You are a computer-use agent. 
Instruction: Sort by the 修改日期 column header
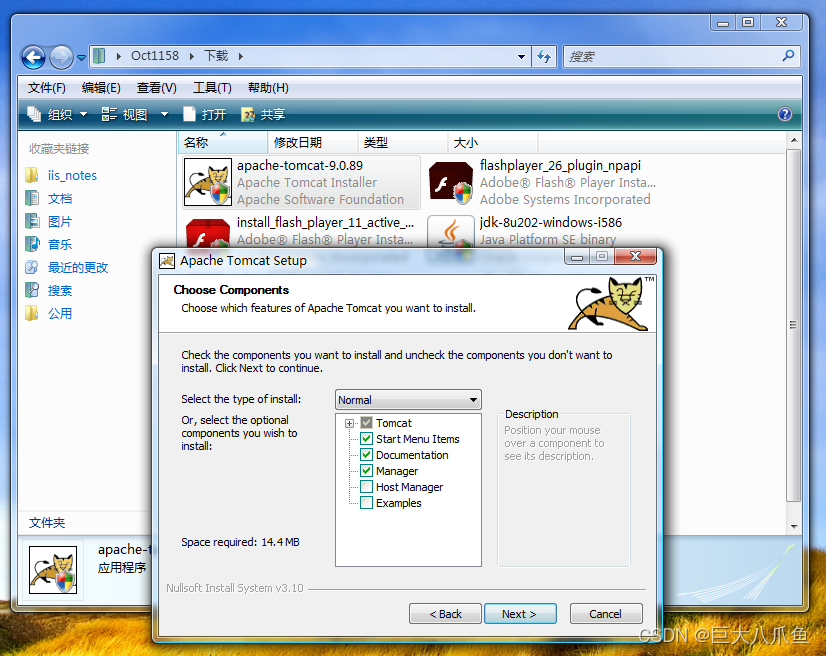point(312,143)
